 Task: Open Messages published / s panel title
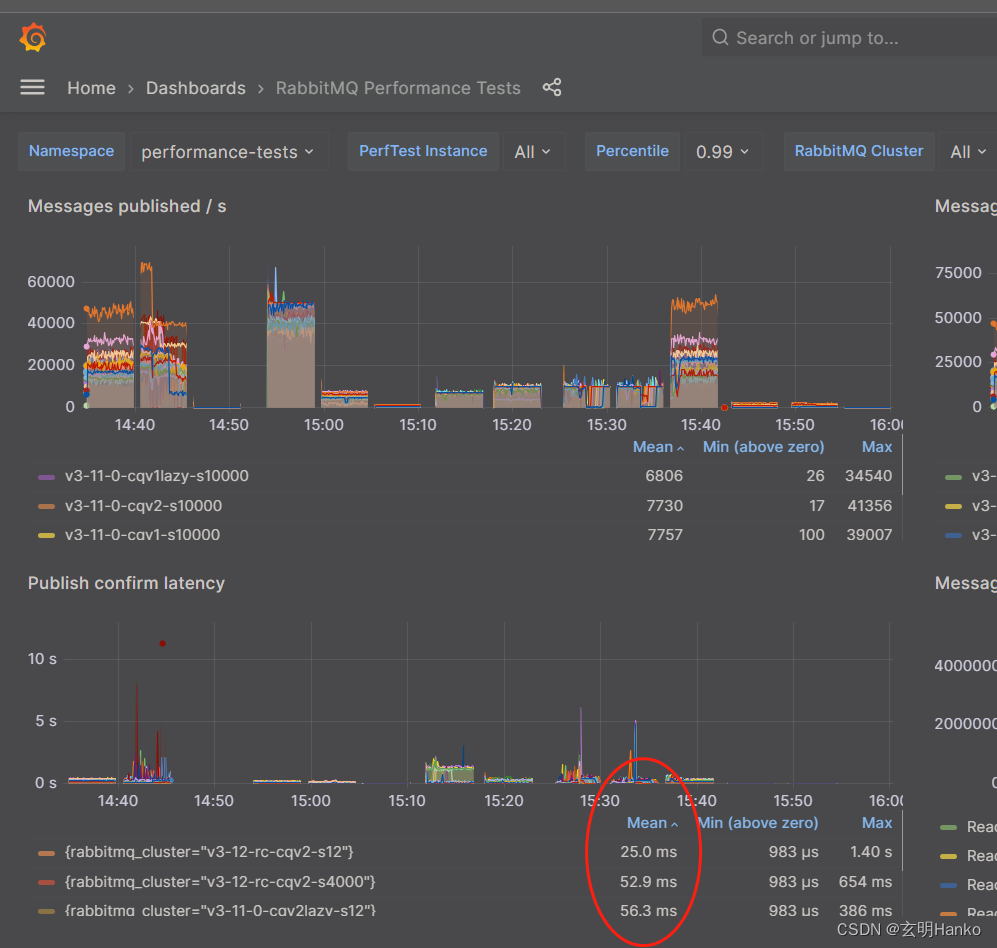pos(127,206)
